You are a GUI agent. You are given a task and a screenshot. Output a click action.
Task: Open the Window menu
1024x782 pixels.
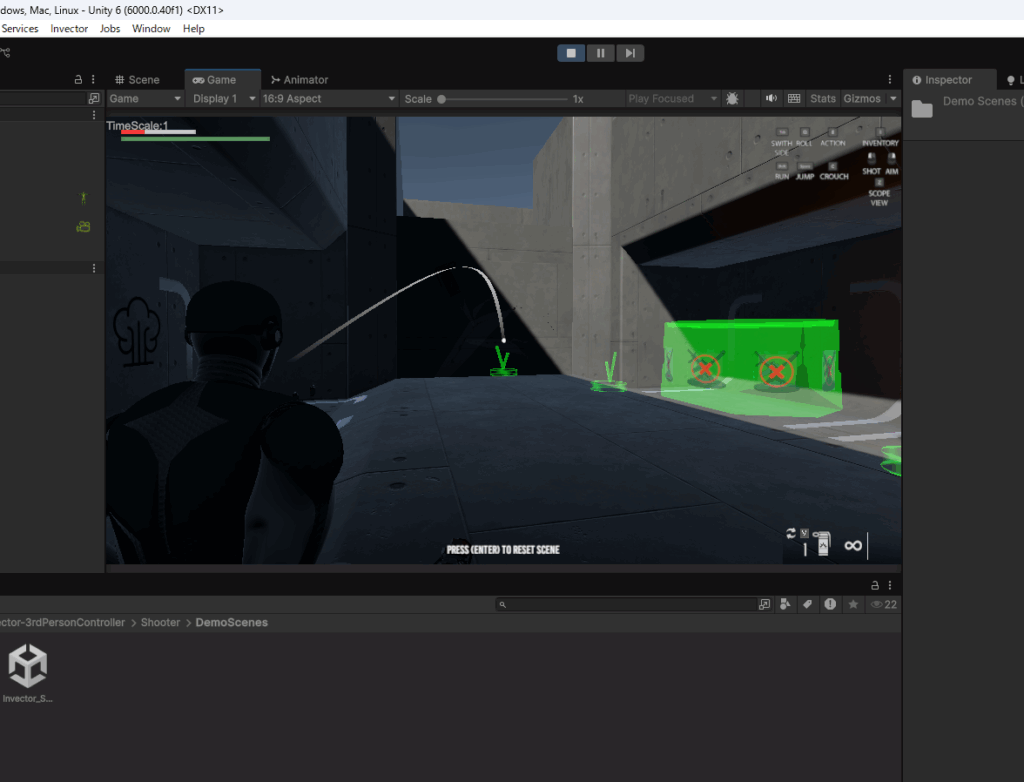pos(151,29)
